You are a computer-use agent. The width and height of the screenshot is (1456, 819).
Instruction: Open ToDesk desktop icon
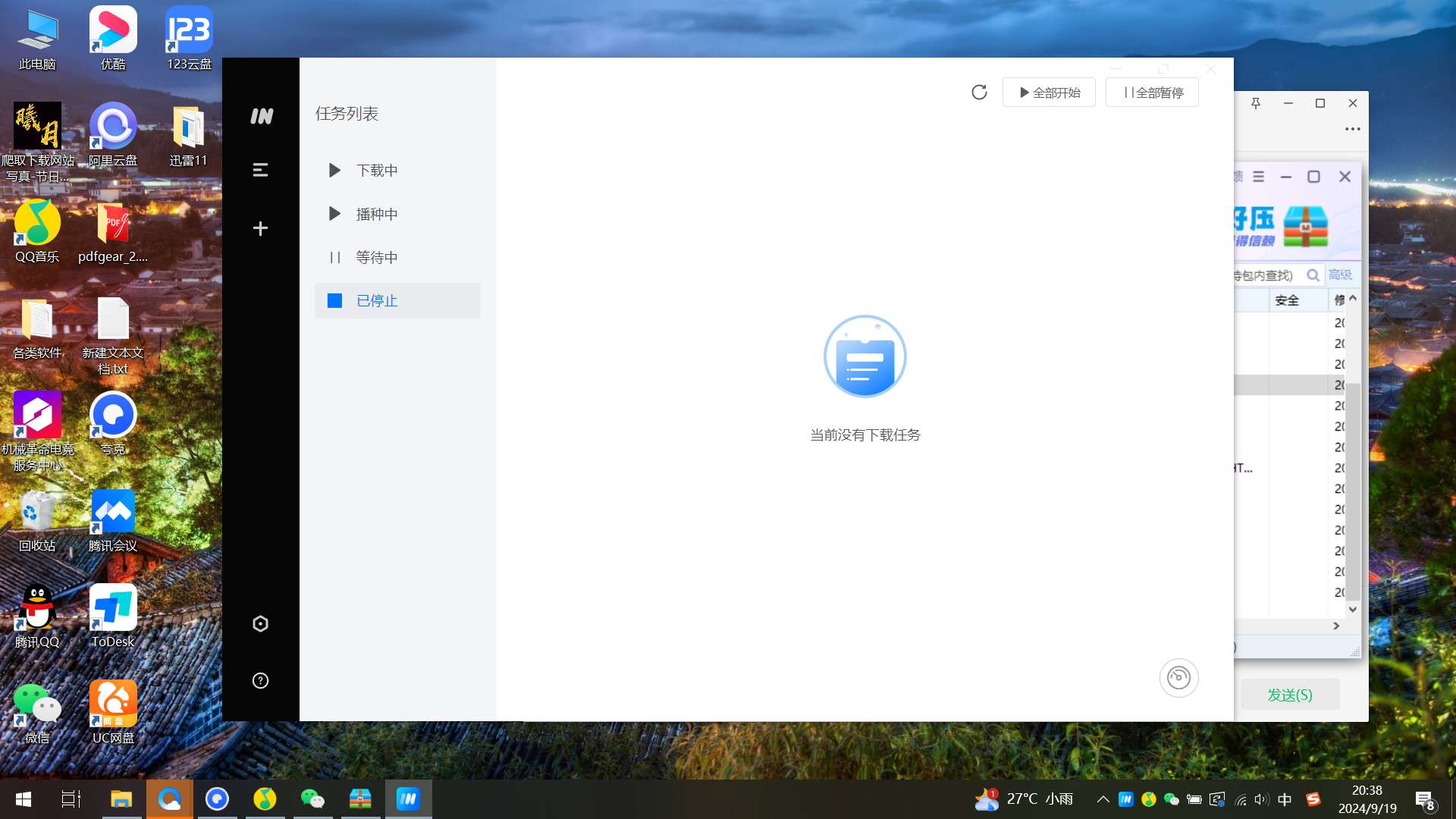(113, 616)
